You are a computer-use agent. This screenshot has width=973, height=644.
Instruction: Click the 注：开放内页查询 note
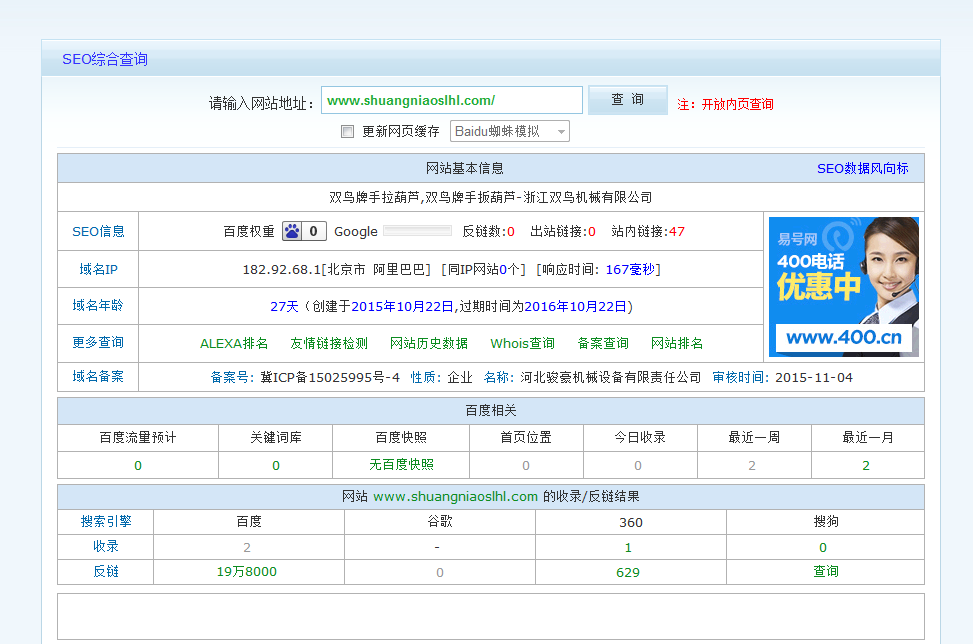725,105
